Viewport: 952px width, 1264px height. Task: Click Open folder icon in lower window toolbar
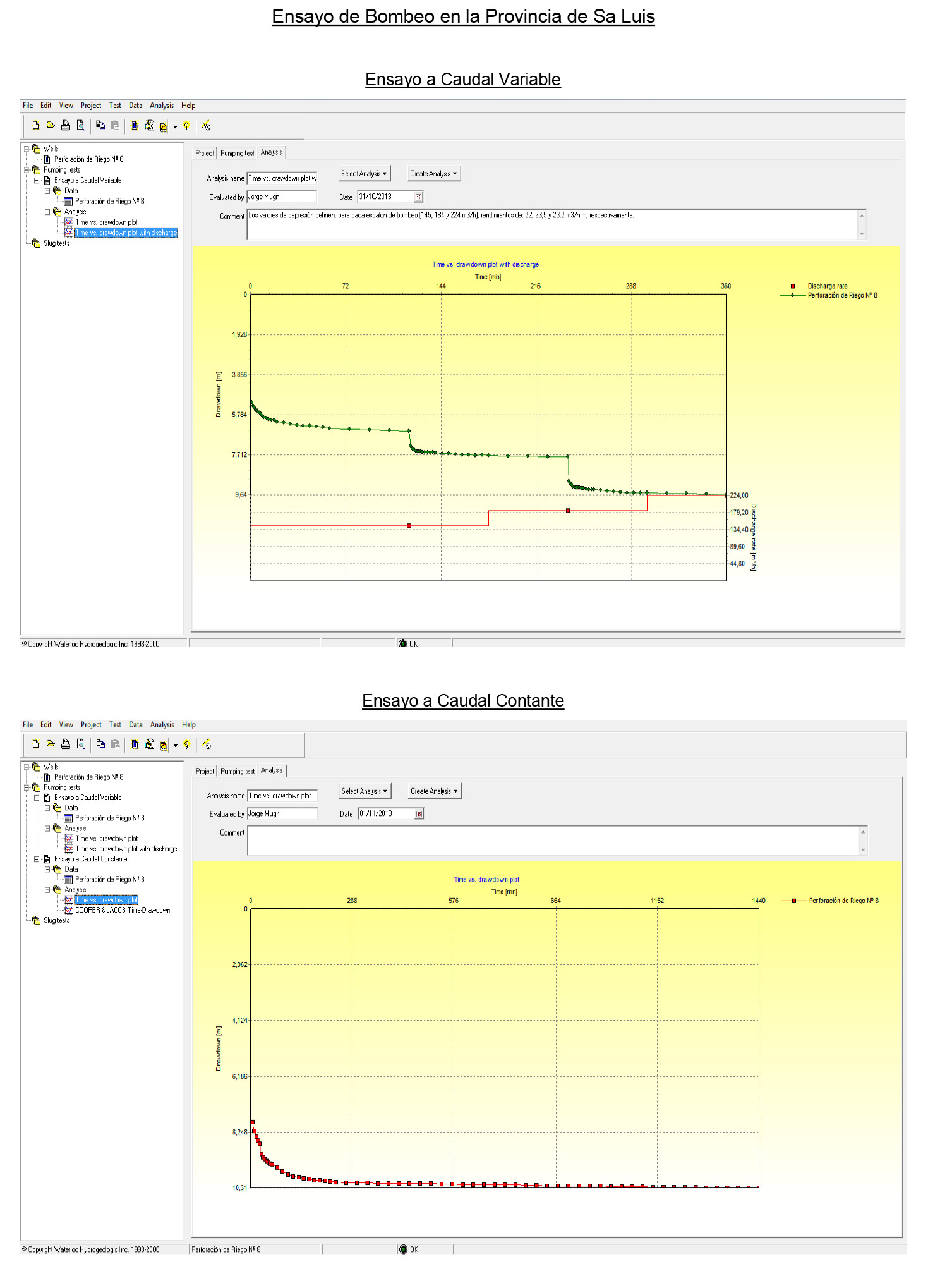point(51,744)
